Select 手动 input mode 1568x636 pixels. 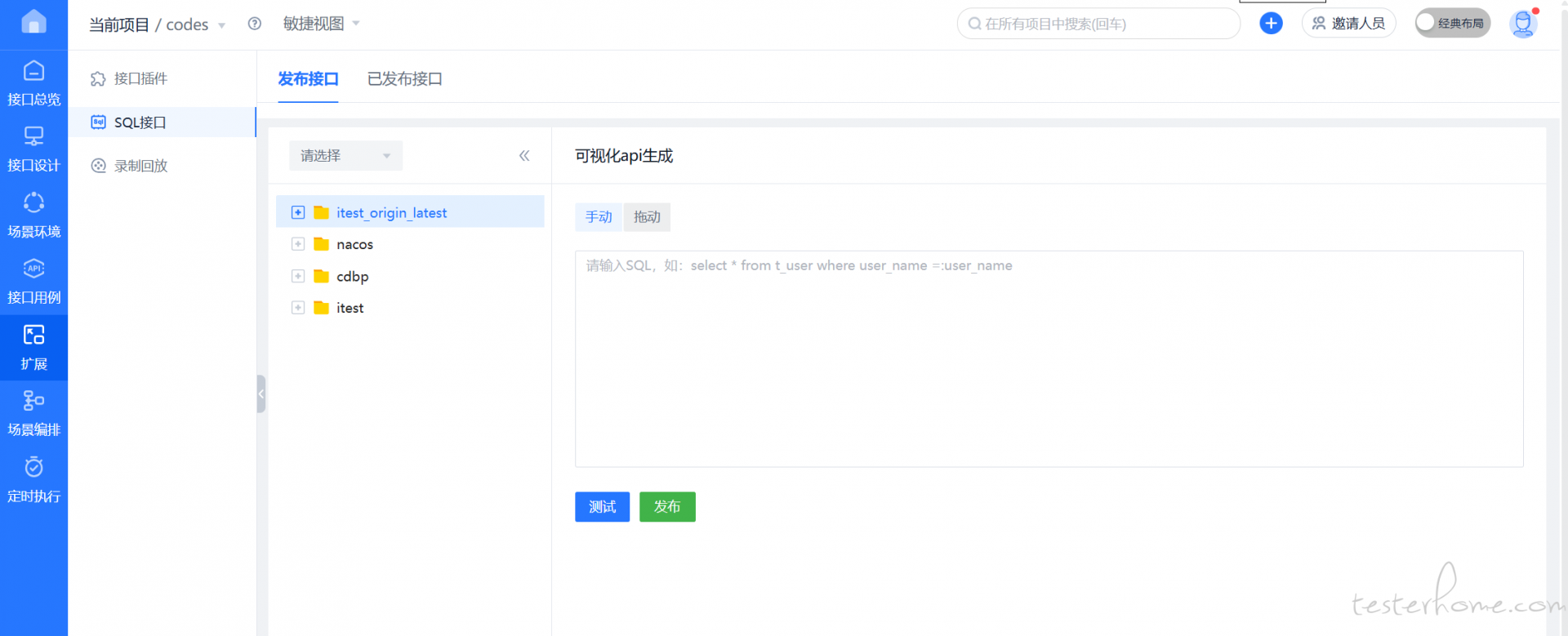599,217
